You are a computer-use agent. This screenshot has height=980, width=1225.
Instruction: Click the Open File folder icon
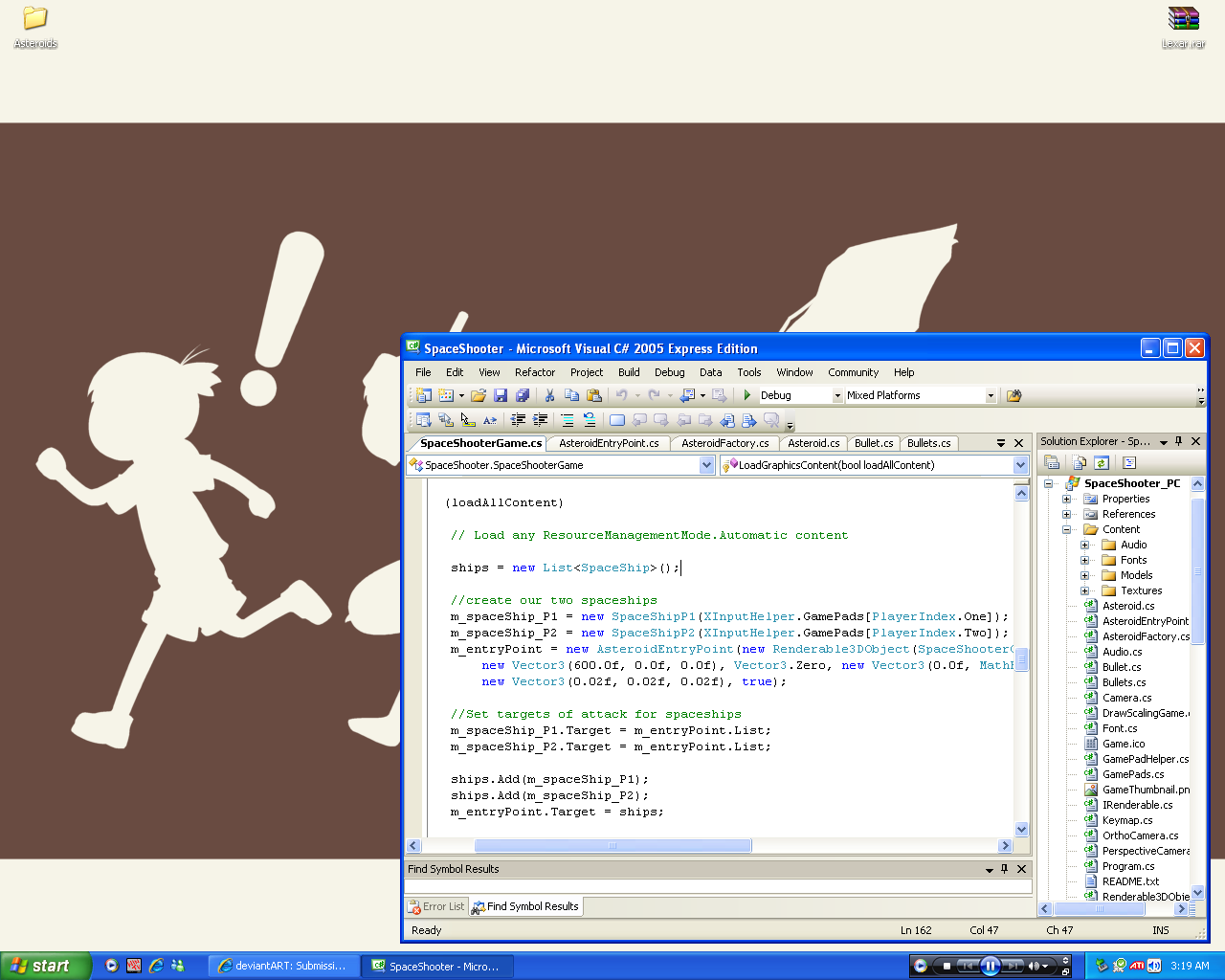[x=479, y=395]
